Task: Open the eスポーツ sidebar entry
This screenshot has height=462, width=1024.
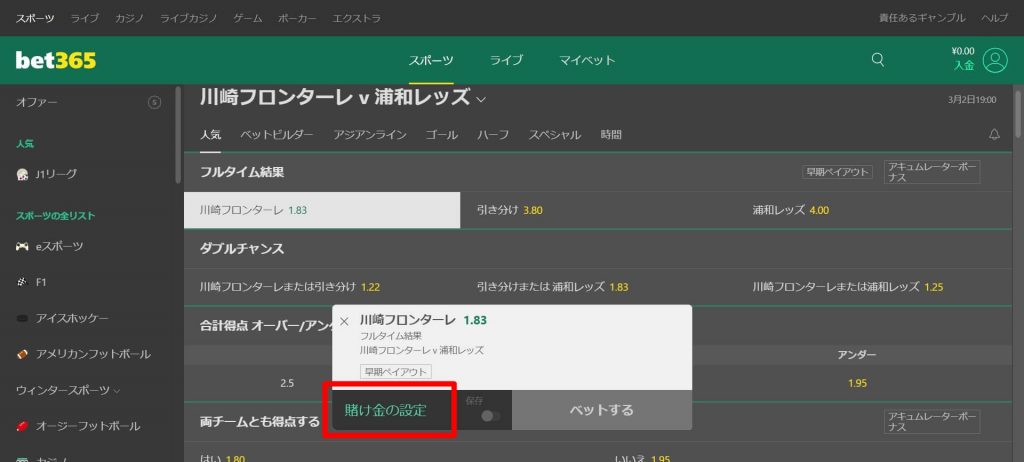Action: point(50,246)
